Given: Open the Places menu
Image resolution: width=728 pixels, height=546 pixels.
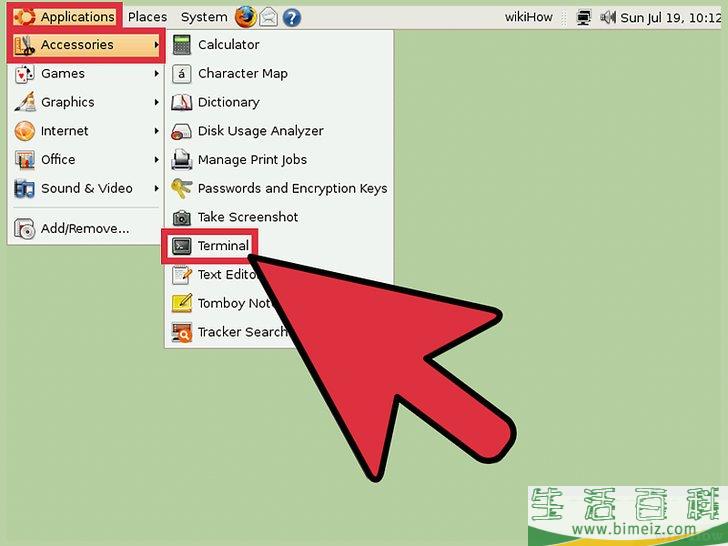Looking at the screenshot, I should click(147, 17).
